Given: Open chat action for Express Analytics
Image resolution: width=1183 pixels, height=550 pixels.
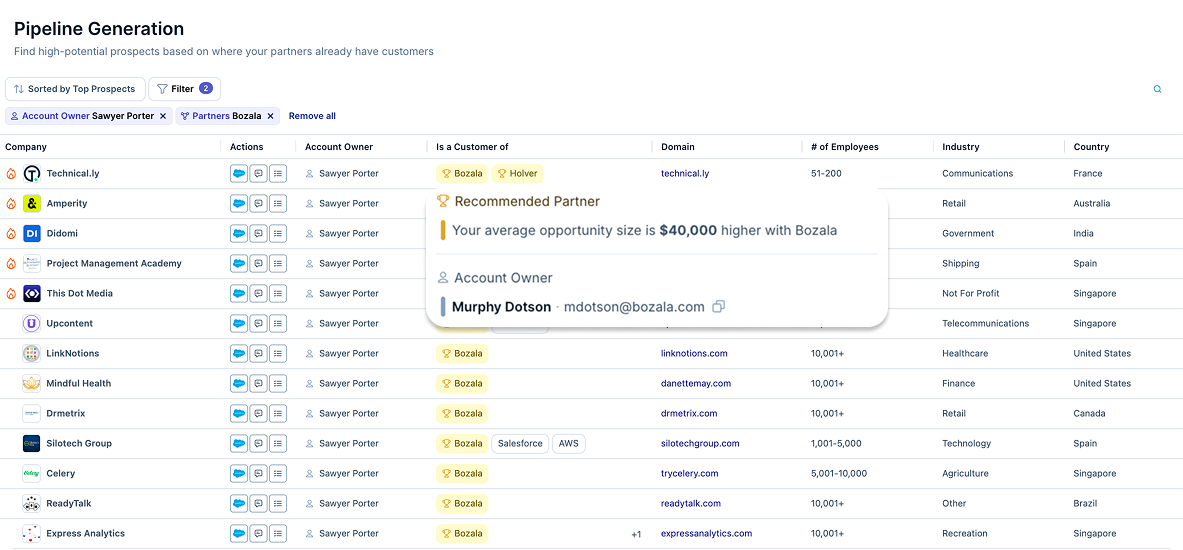Looking at the screenshot, I should (259, 533).
